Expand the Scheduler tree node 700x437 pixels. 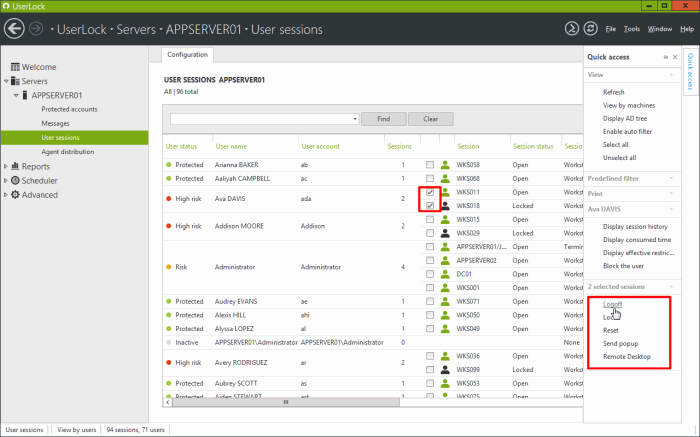point(6,180)
